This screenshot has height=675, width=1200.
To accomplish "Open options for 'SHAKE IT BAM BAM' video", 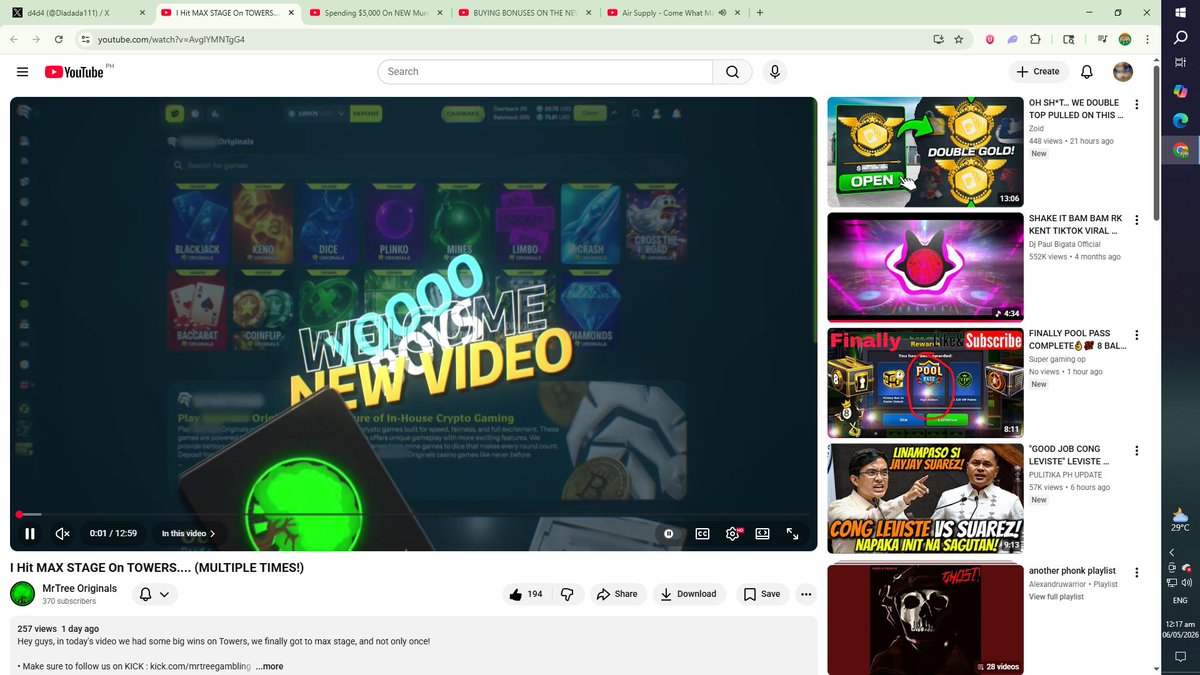I will pyautogui.click(x=1136, y=220).
